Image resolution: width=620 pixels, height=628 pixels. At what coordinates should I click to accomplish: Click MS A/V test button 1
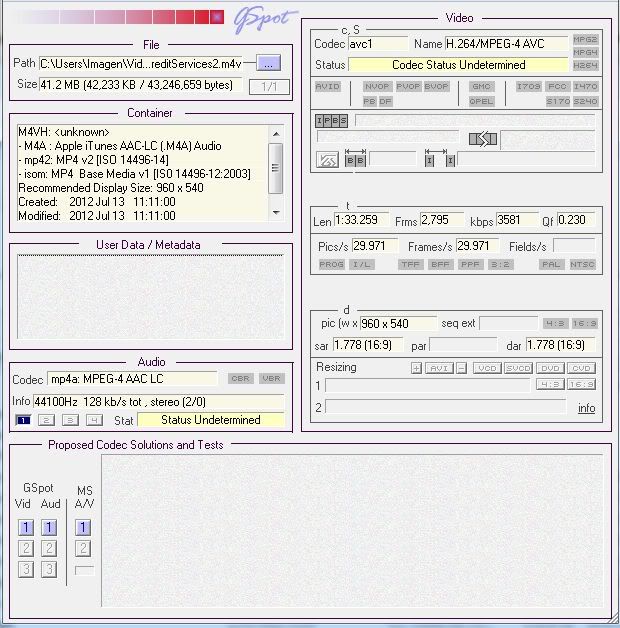coord(83,527)
